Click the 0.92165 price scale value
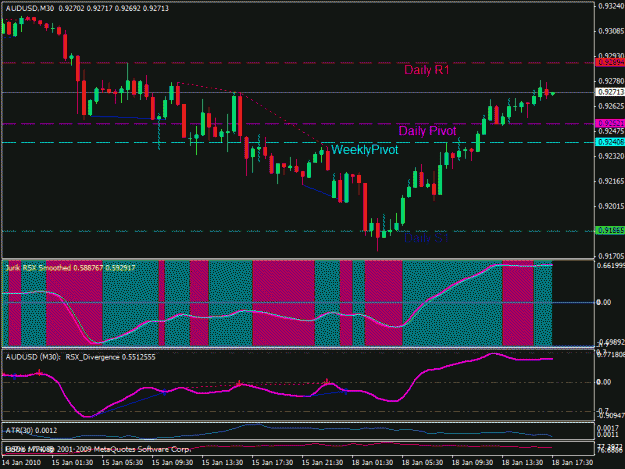The width and height of the screenshot is (625, 469). 611,181
